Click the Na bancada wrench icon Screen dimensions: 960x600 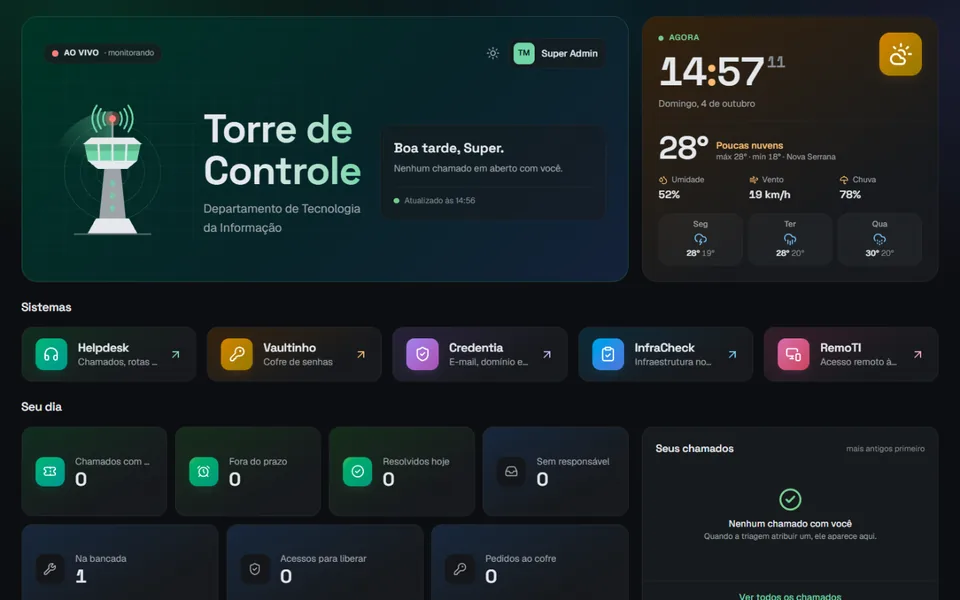[50, 569]
